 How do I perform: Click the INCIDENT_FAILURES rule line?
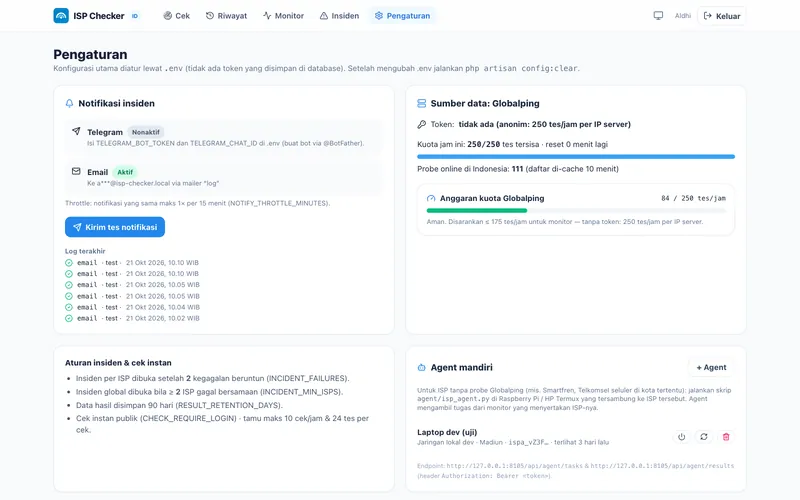(x=212, y=379)
